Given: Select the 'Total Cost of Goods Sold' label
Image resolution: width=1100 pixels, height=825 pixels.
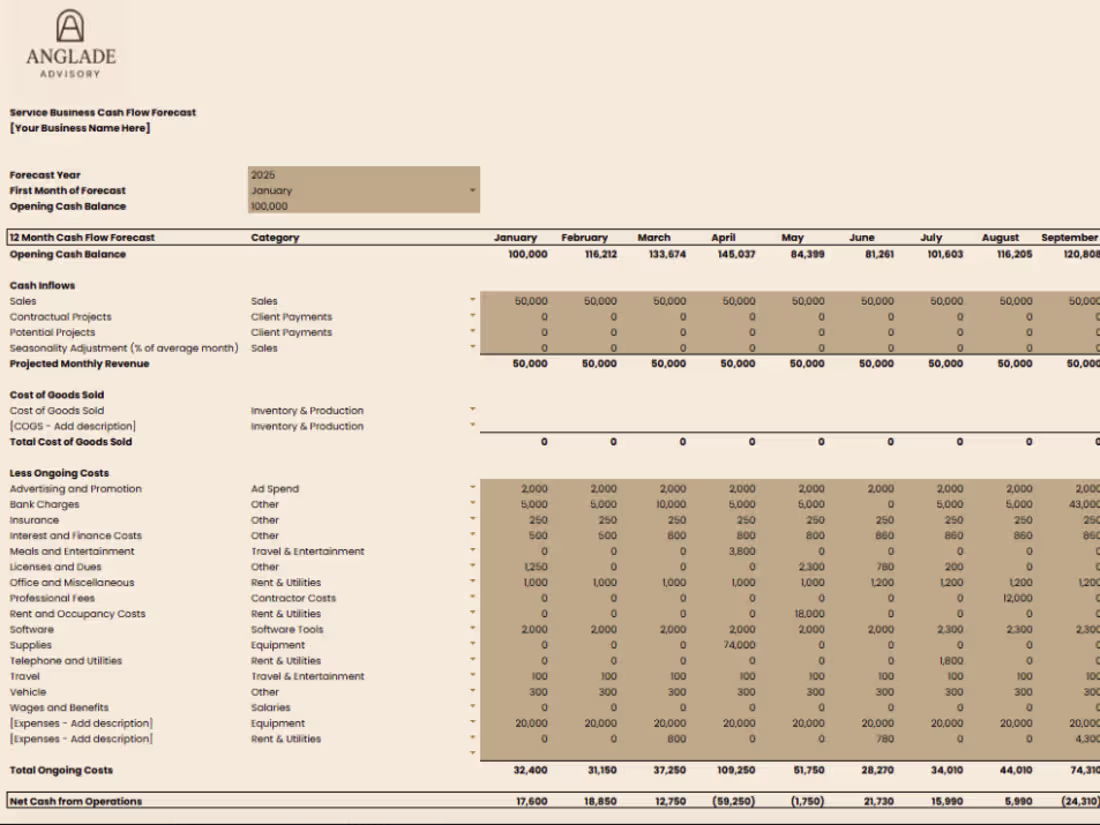Looking at the screenshot, I should pos(71,442).
